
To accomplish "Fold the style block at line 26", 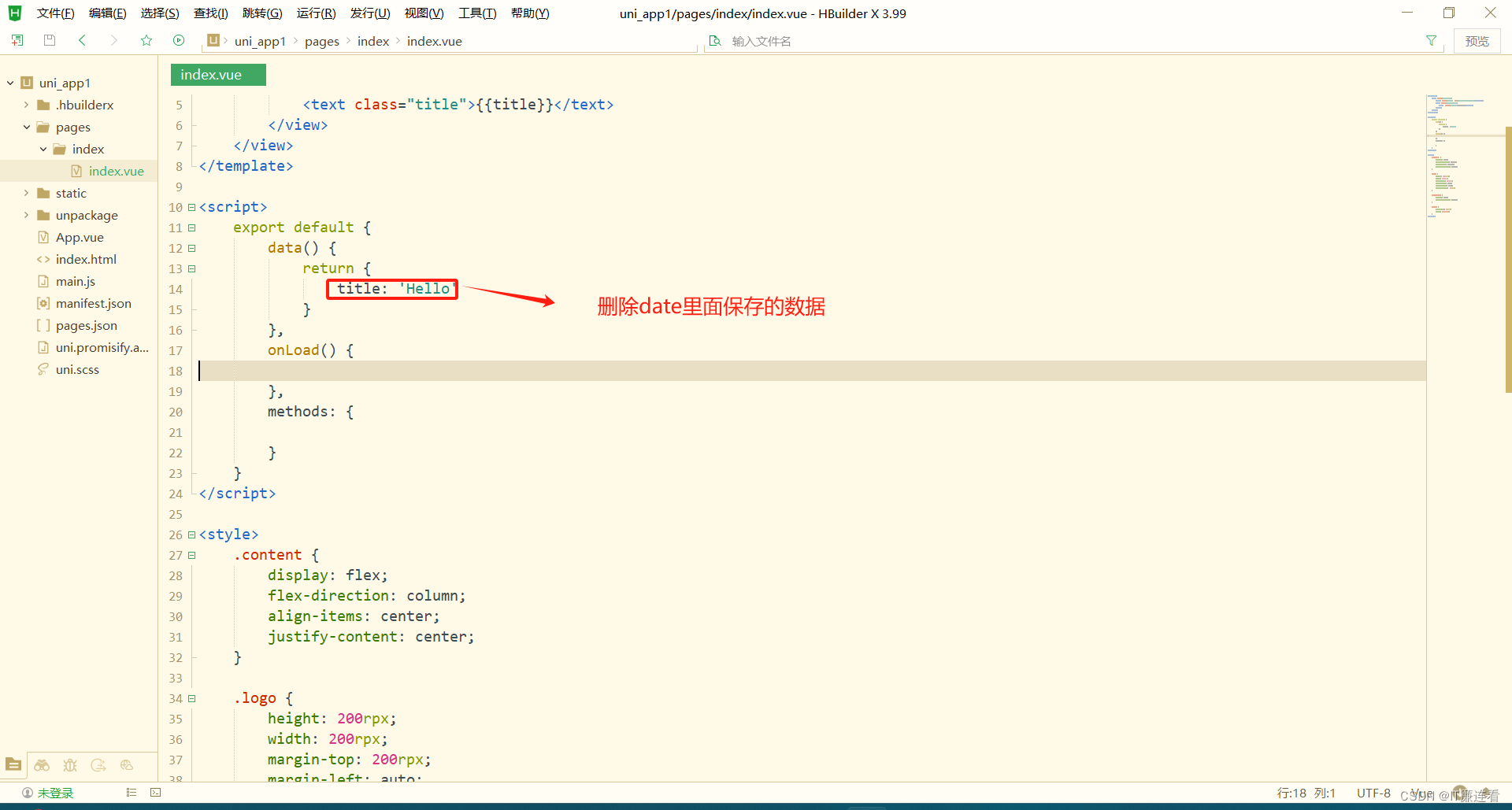I will (x=191, y=534).
